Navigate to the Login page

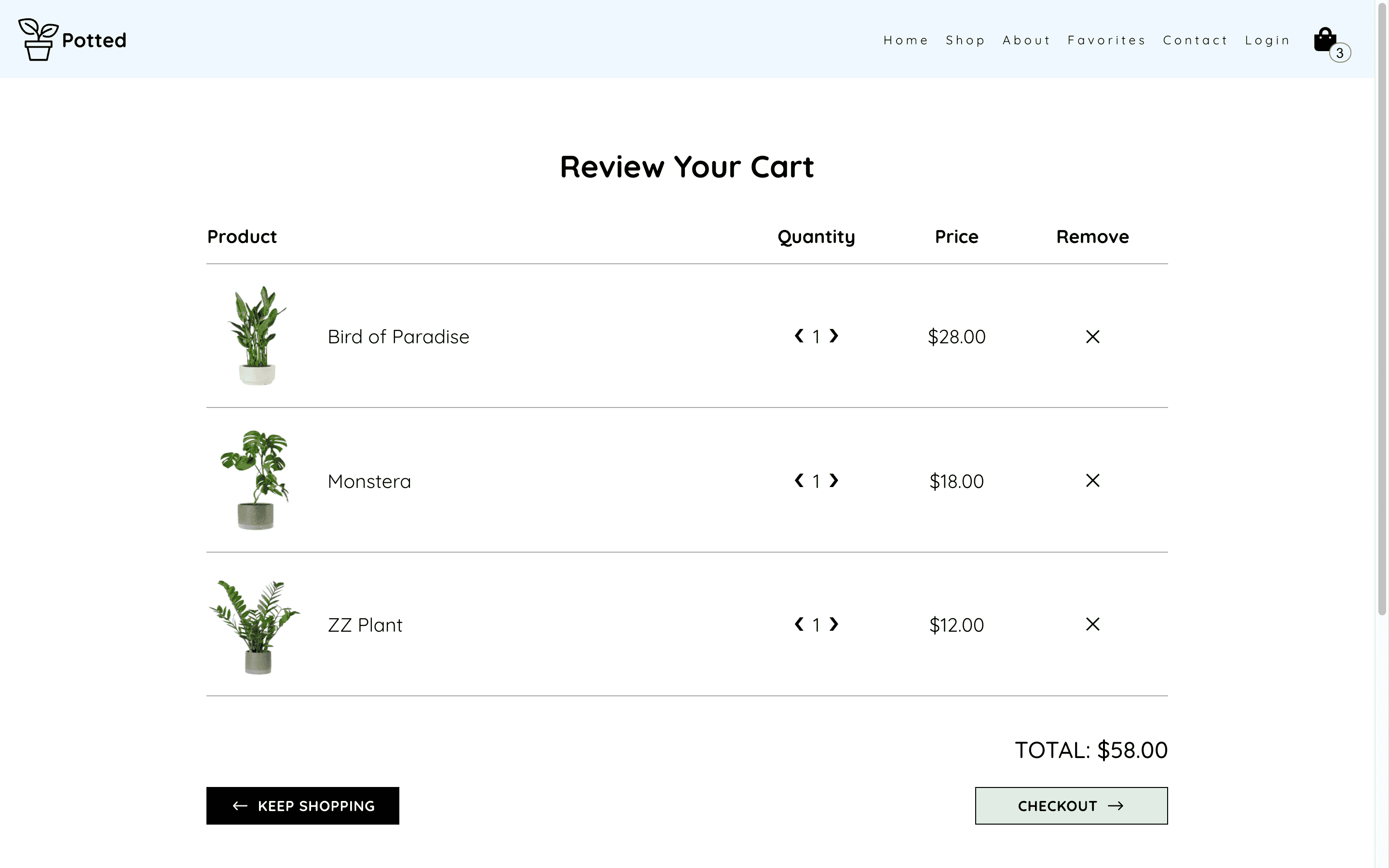pos(1267,40)
